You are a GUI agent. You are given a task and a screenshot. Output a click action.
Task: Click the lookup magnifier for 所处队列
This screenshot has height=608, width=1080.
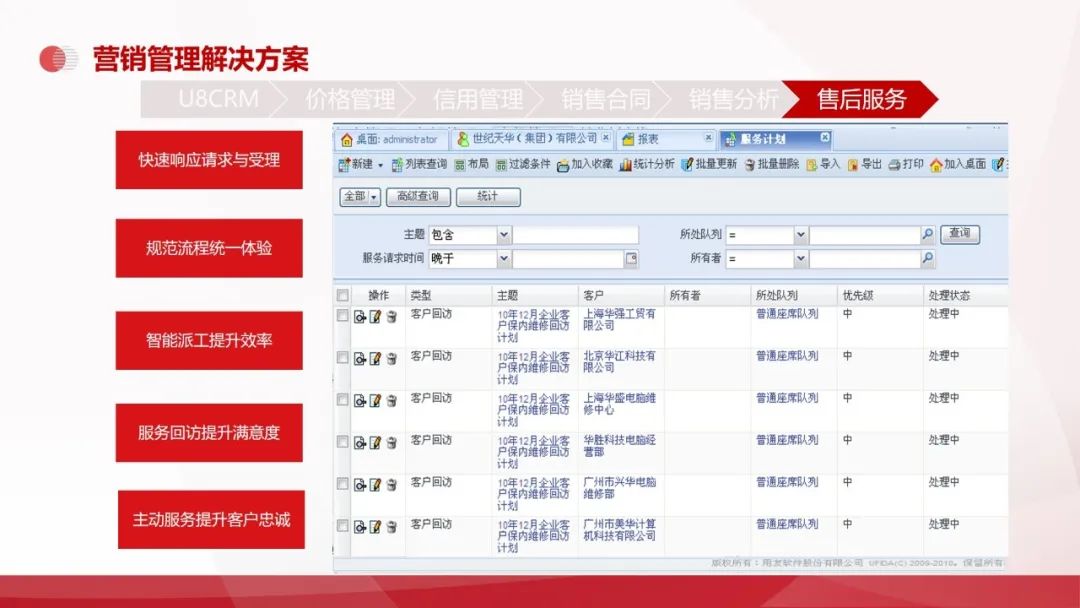[928, 235]
